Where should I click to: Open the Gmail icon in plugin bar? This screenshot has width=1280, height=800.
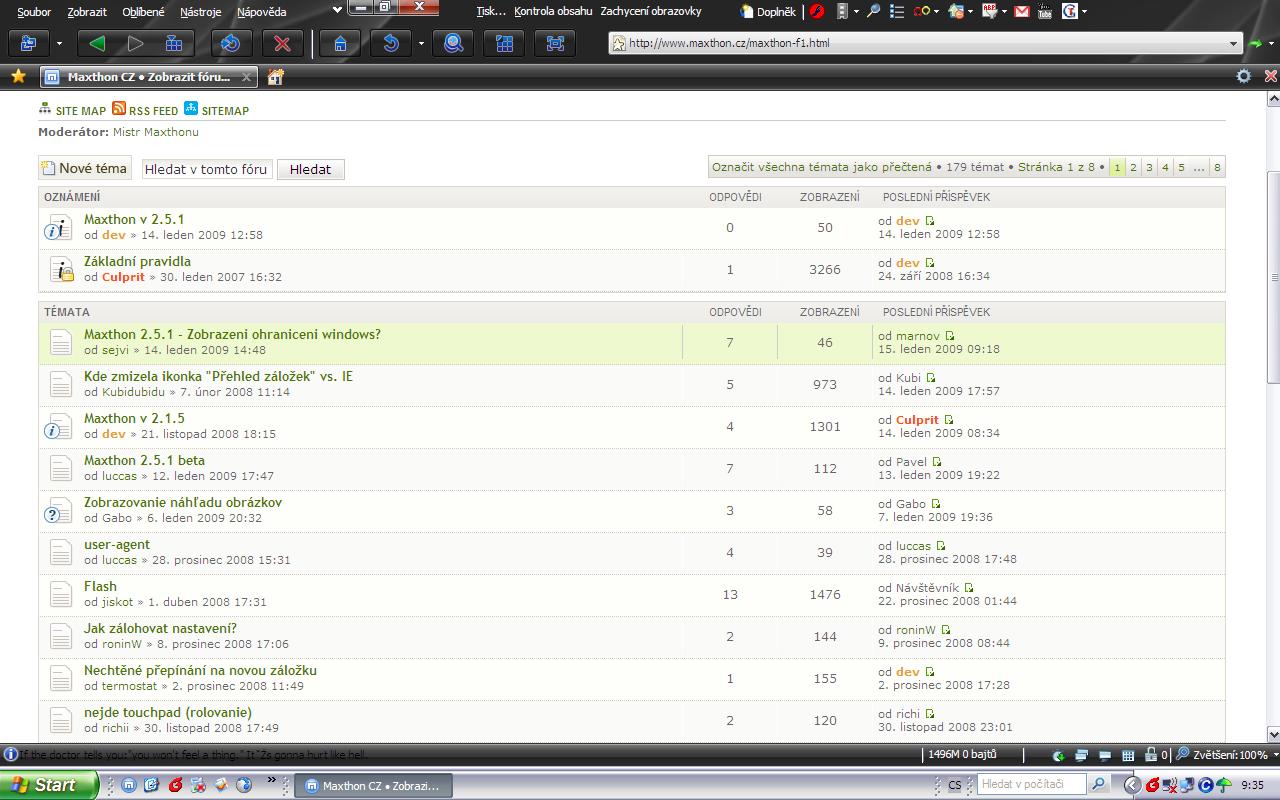coord(1021,12)
